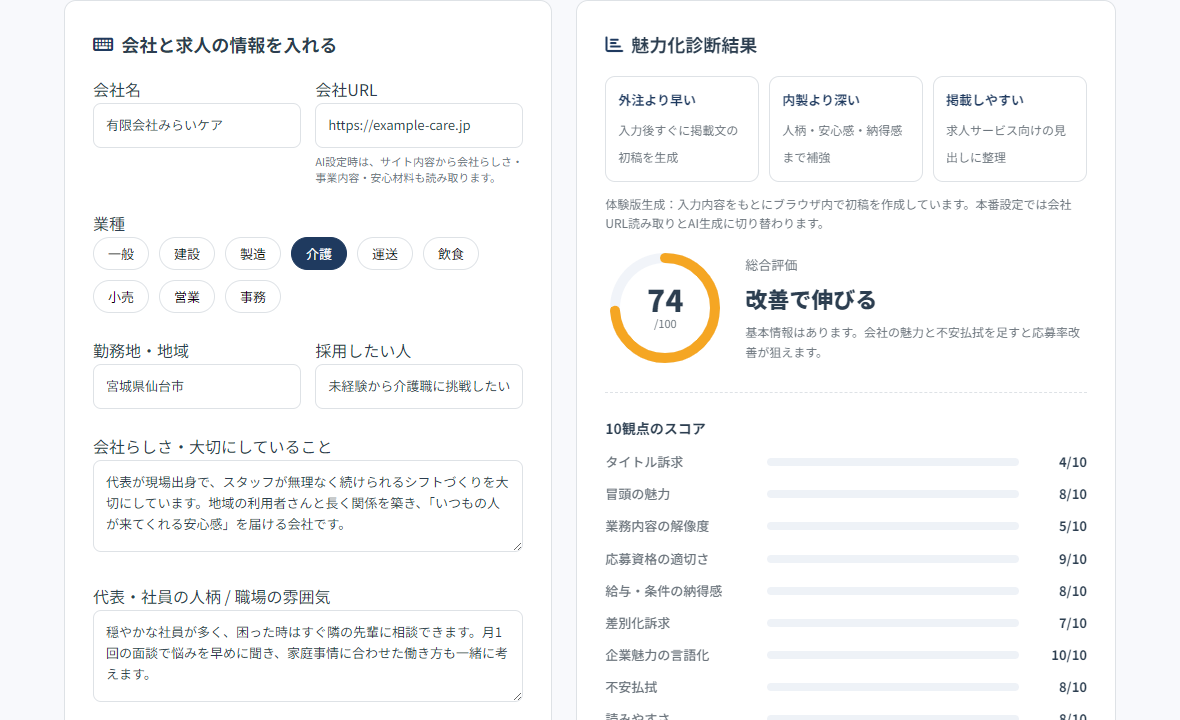Click the 会社URL input field
1180x720 pixels.
point(419,126)
